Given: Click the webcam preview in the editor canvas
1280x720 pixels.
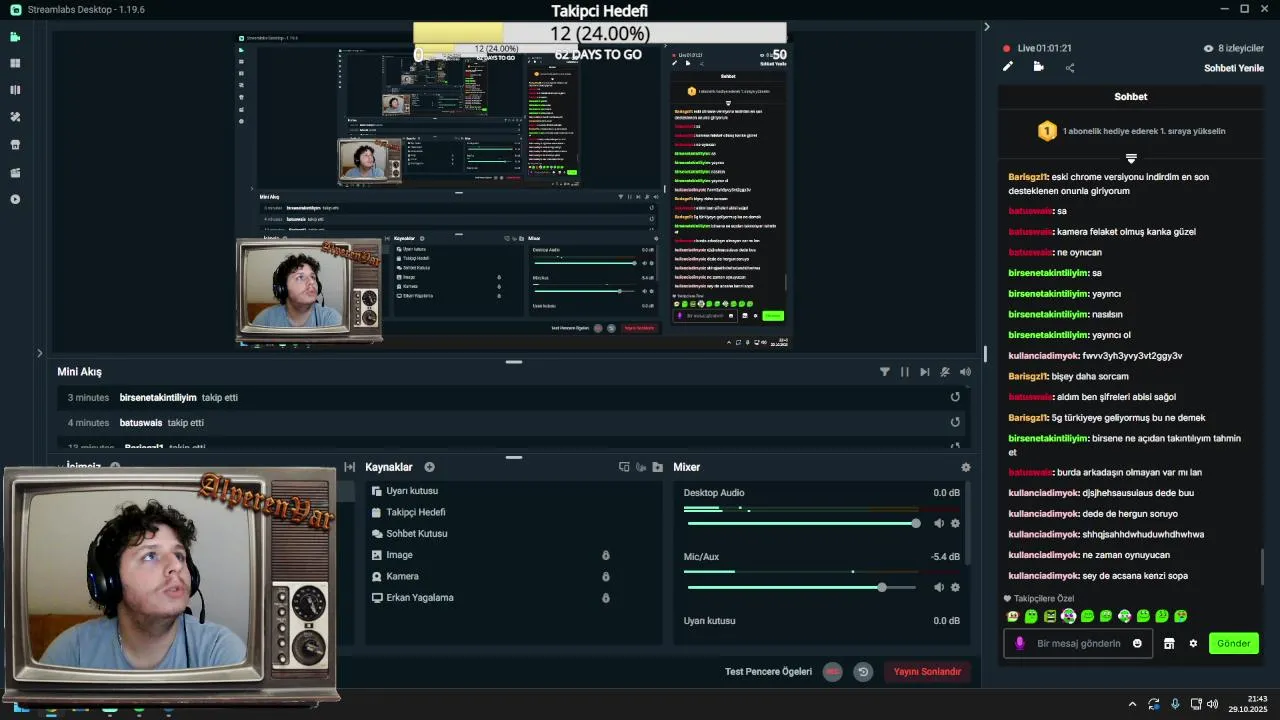Looking at the screenshot, I should pyautogui.click(x=309, y=291).
